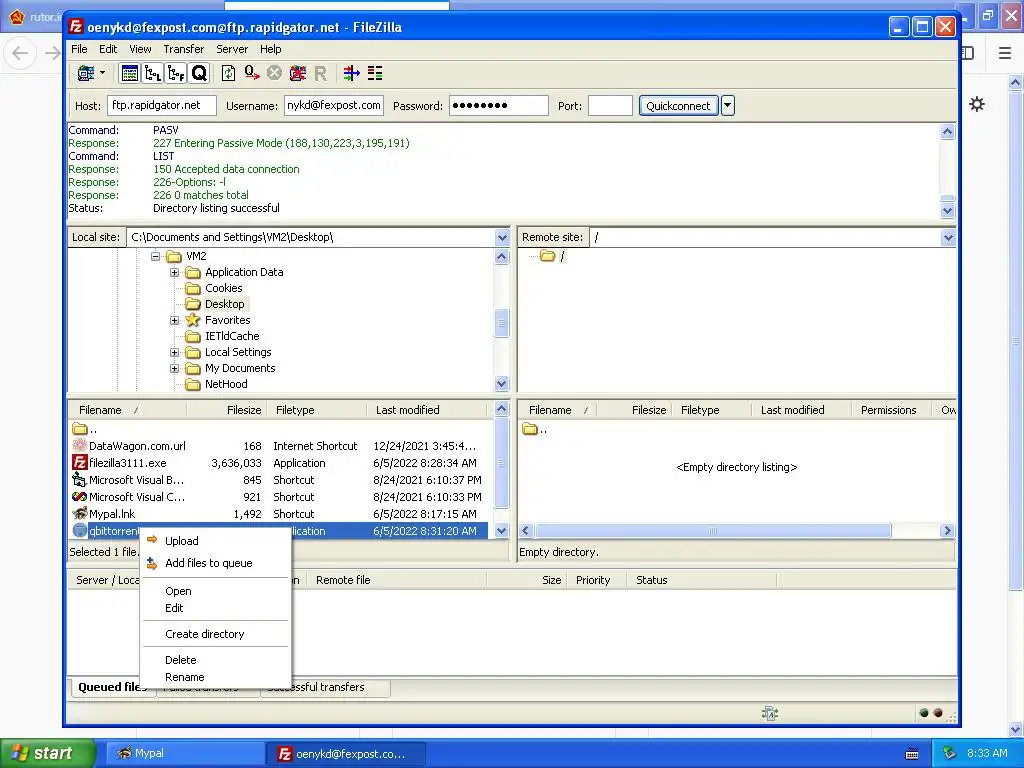Viewport: 1024px width, 768px height.
Task: Collapse the VM2 tree node
Action: pyautogui.click(x=155, y=256)
